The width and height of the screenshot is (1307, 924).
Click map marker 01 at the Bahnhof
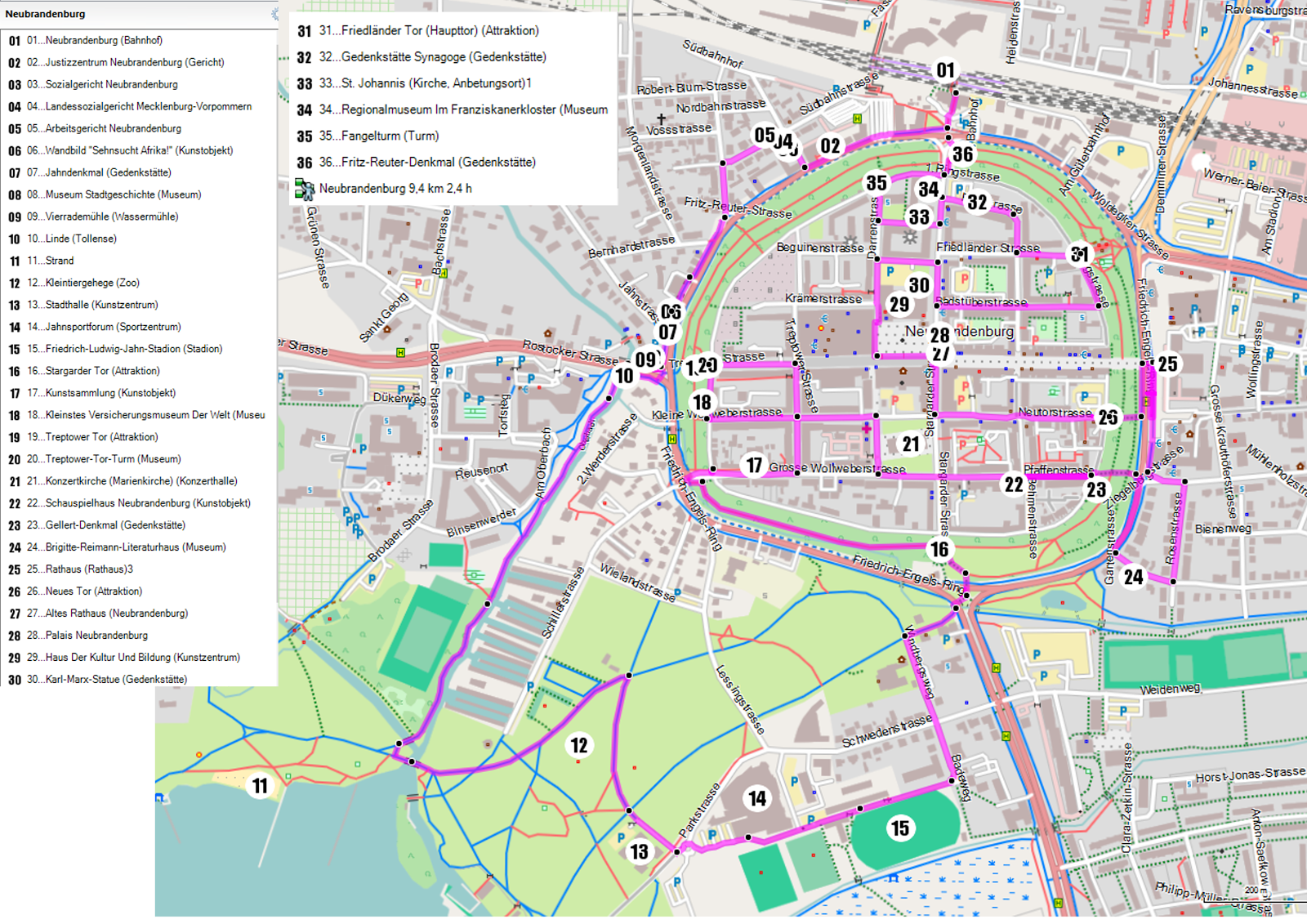(x=945, y=70)
